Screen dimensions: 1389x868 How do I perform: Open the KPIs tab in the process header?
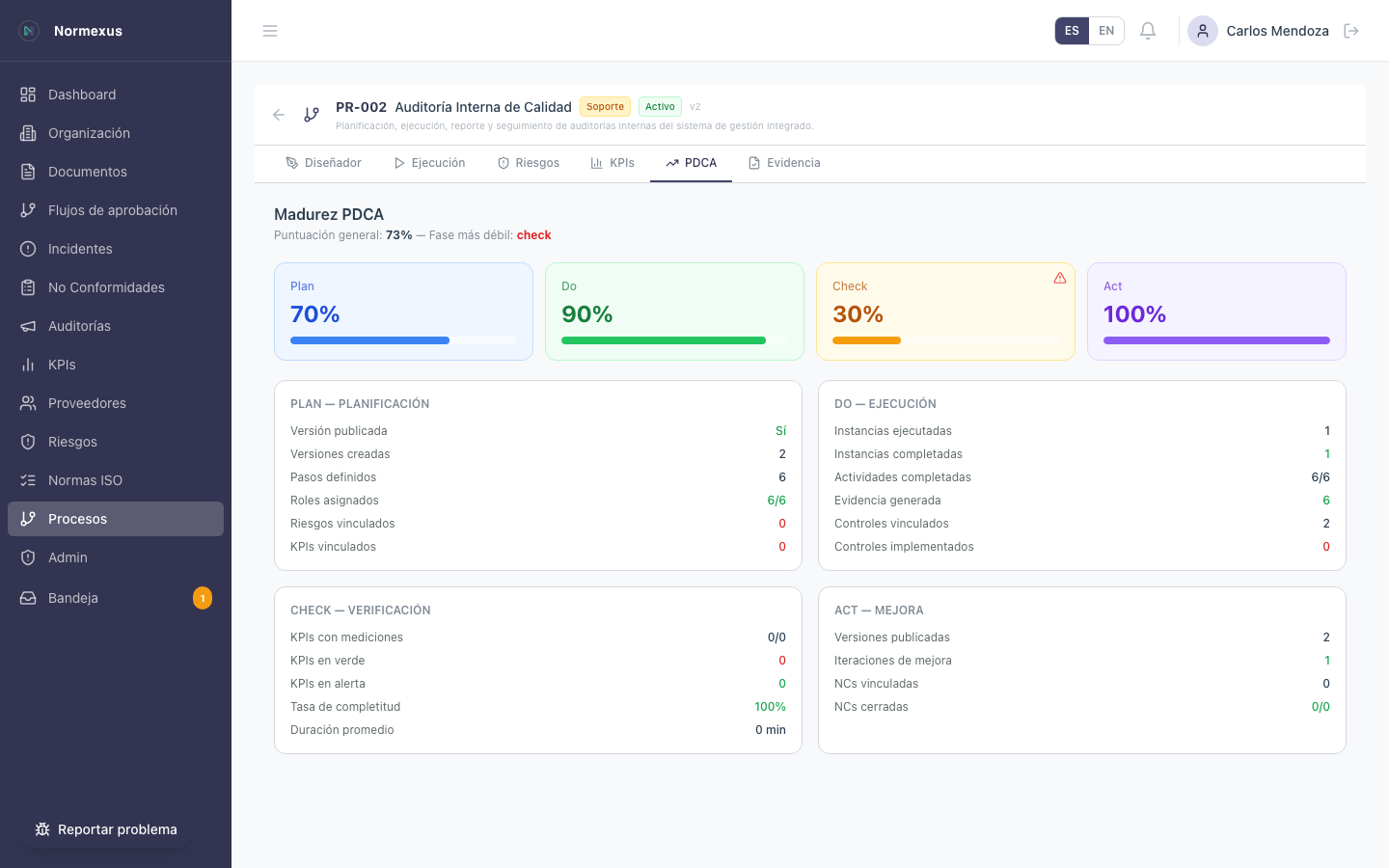(613, 163)
